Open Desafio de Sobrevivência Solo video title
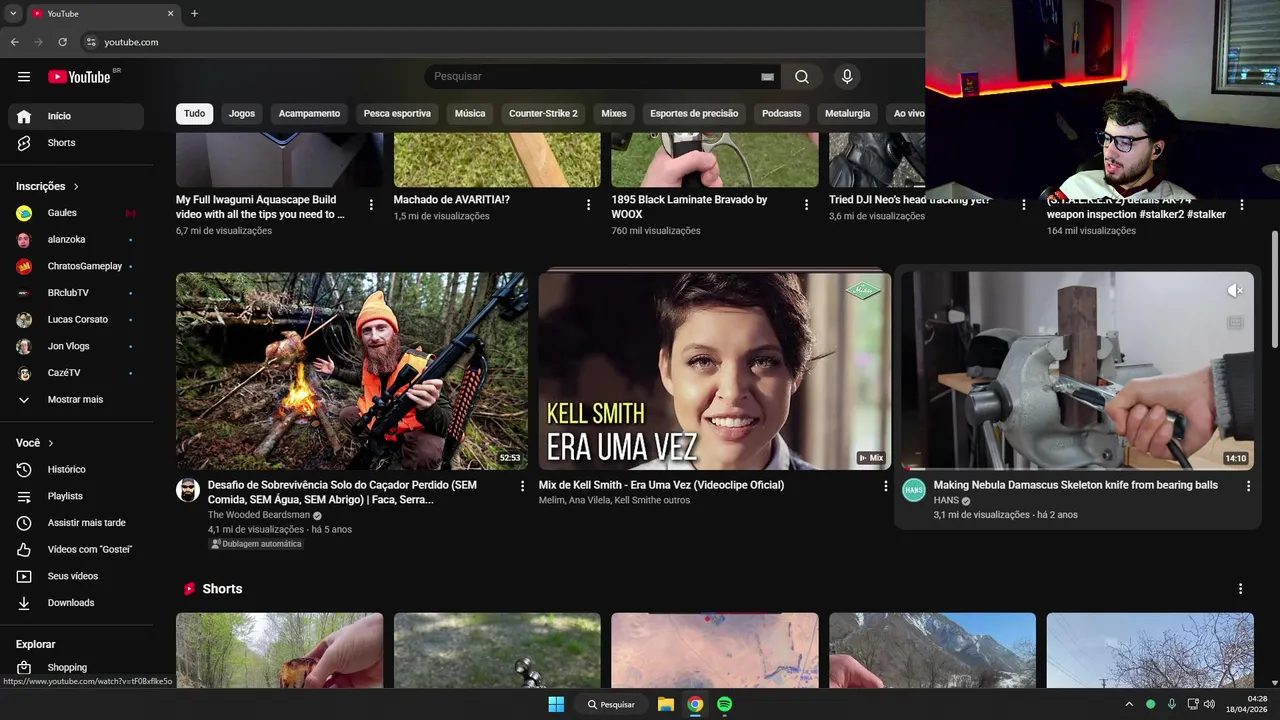The image size is (1280, 720). click(x=343, y=492)
